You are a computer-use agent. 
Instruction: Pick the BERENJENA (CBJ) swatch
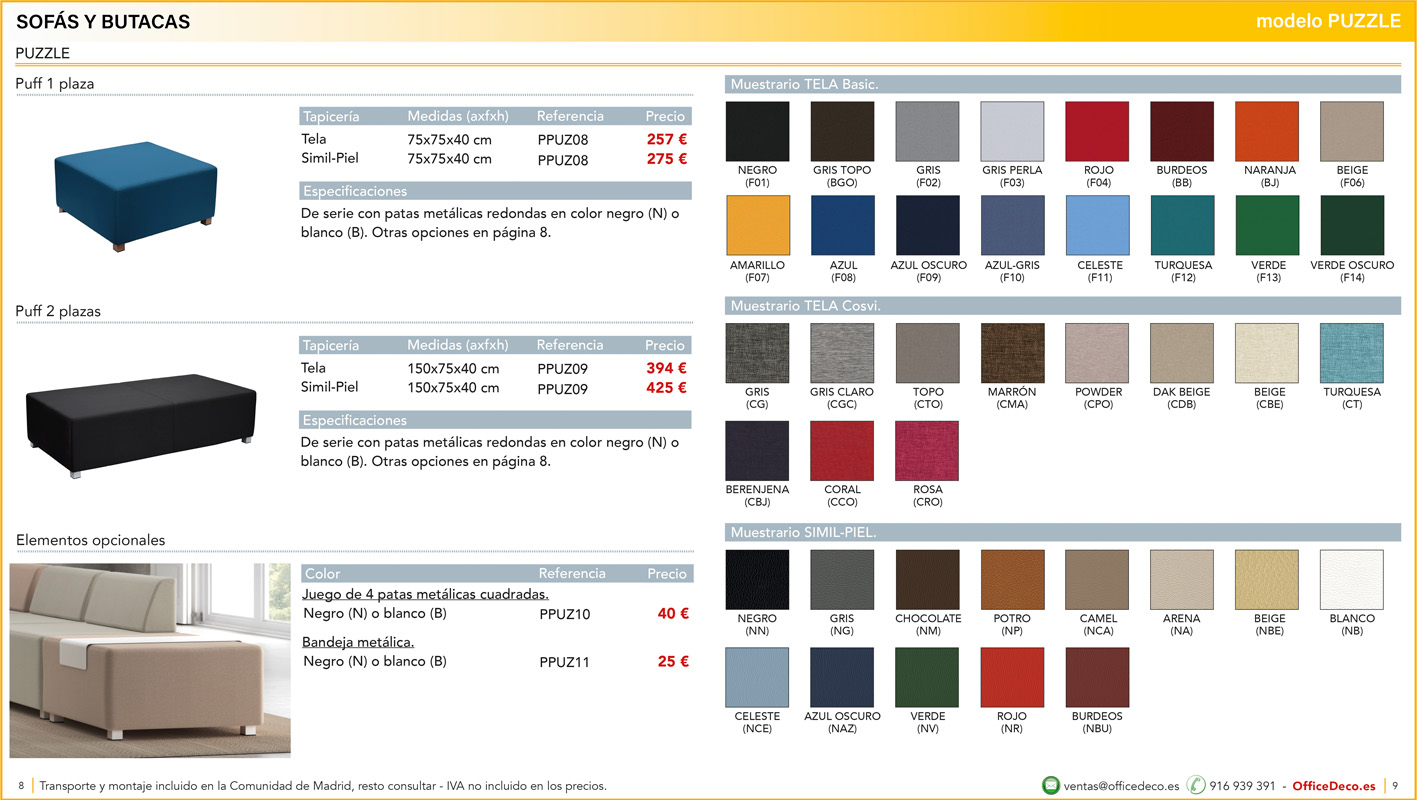pyautogui.click(x=757, y=451)
